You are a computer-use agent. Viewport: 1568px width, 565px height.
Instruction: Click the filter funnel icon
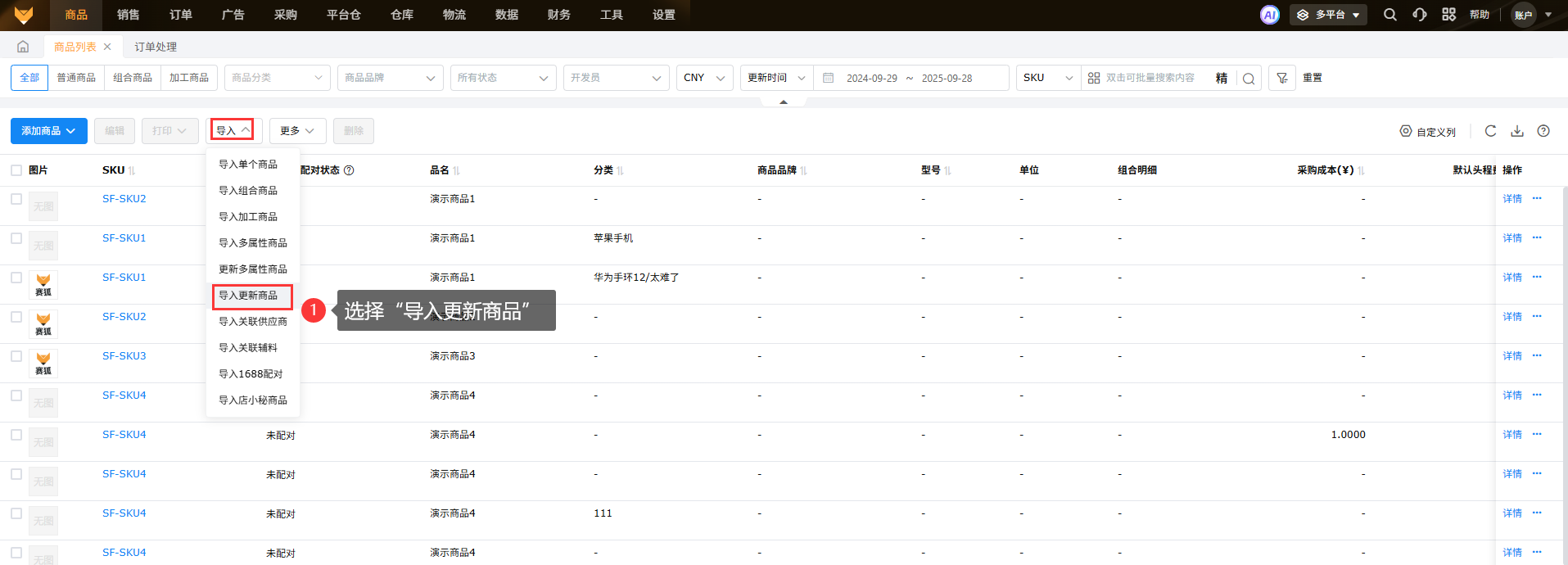point(1282,78)
